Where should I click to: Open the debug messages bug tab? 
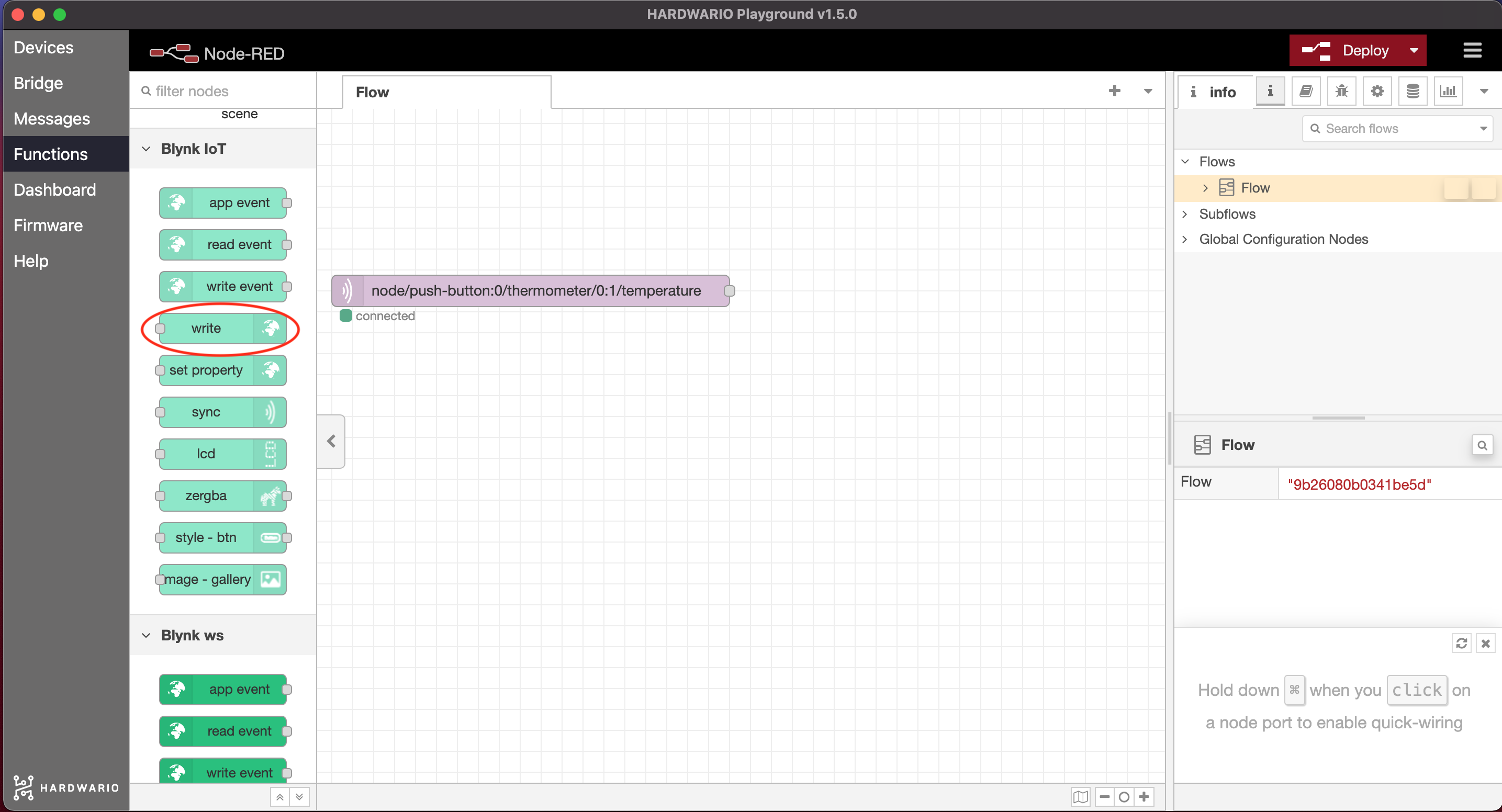[x=1342, y=91]
